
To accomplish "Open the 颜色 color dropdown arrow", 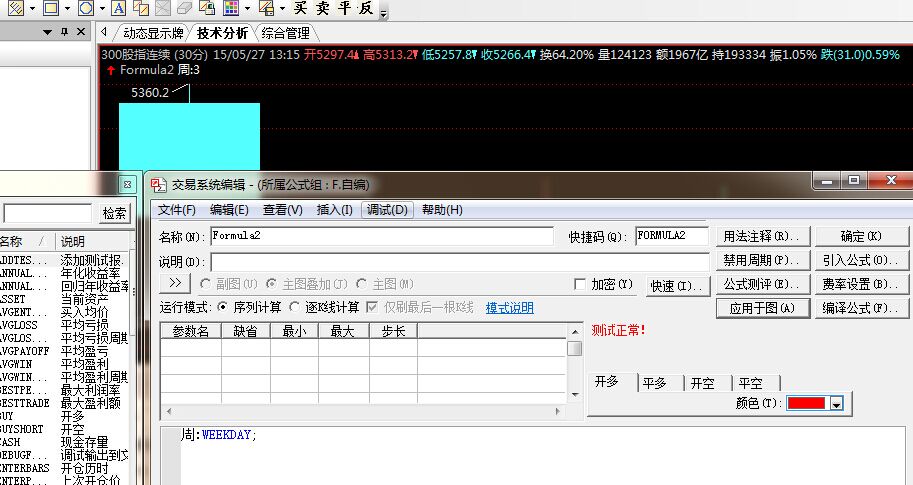I will (837, 403).
